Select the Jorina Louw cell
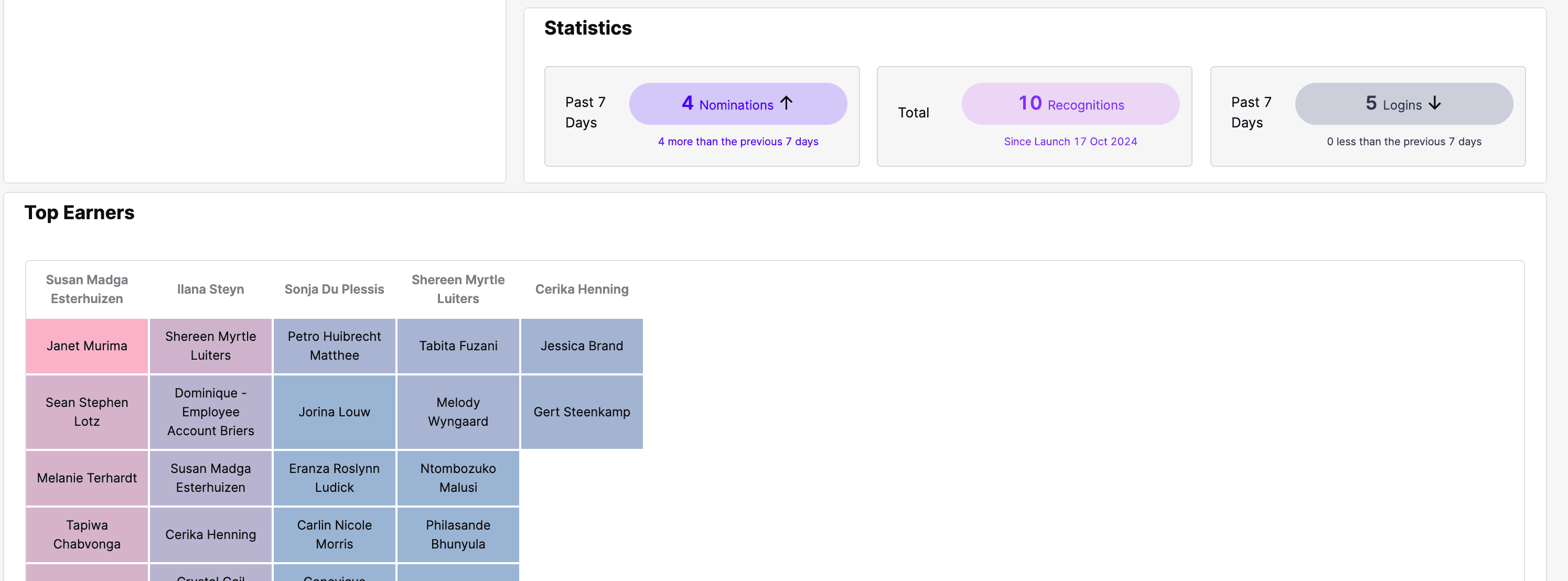Screen dimensions: 1568x581 tap(334, 412)
